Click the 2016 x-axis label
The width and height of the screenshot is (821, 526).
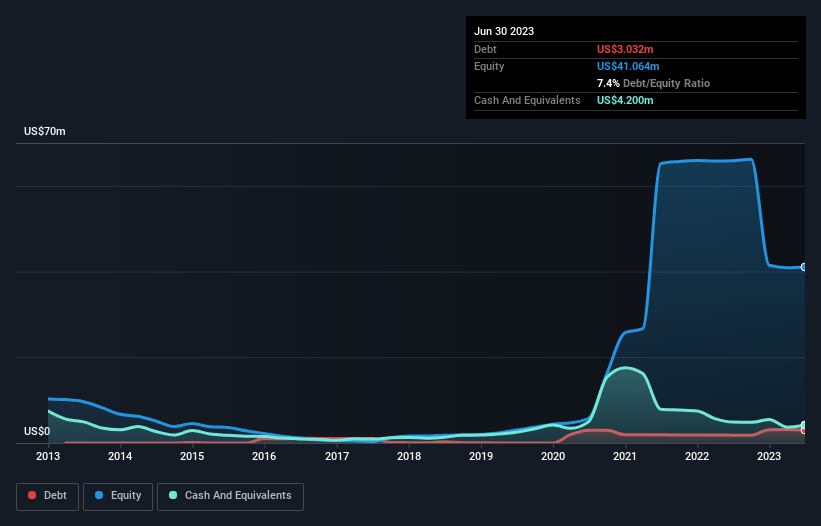[x=264, y=456]
